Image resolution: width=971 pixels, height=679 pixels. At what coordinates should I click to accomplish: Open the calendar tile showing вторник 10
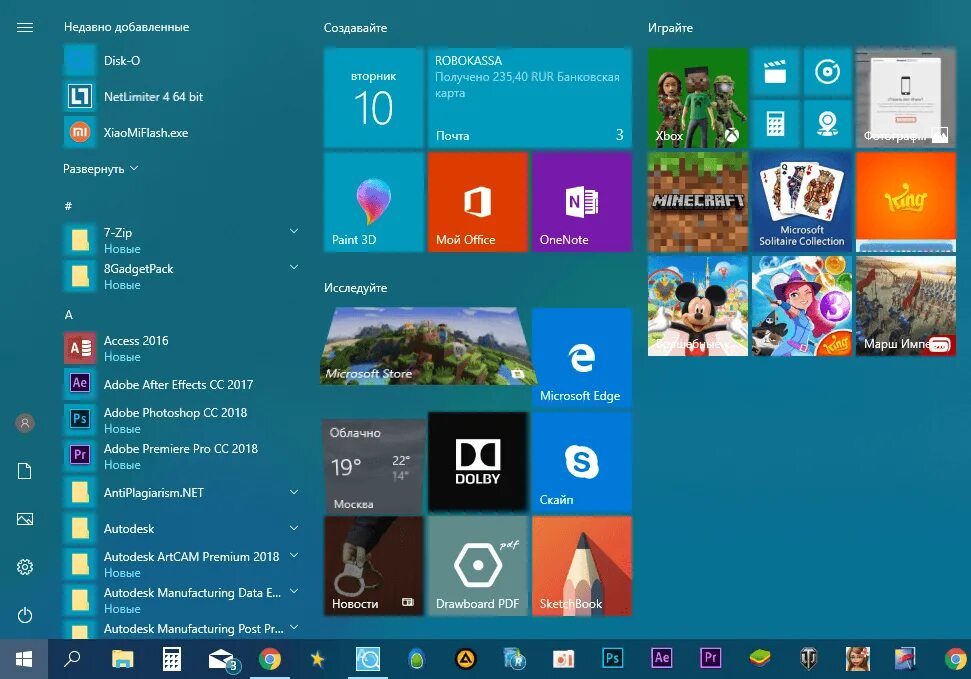373,98
